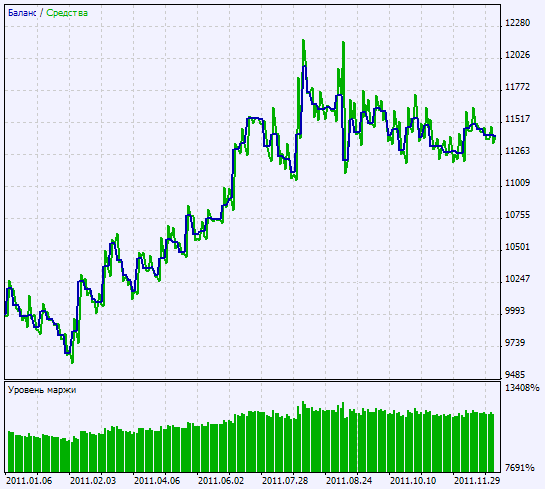Click the 11009 price axis value
Image resolution: width=545 pixels, height=489 pixels.
(x=518, y=183)
